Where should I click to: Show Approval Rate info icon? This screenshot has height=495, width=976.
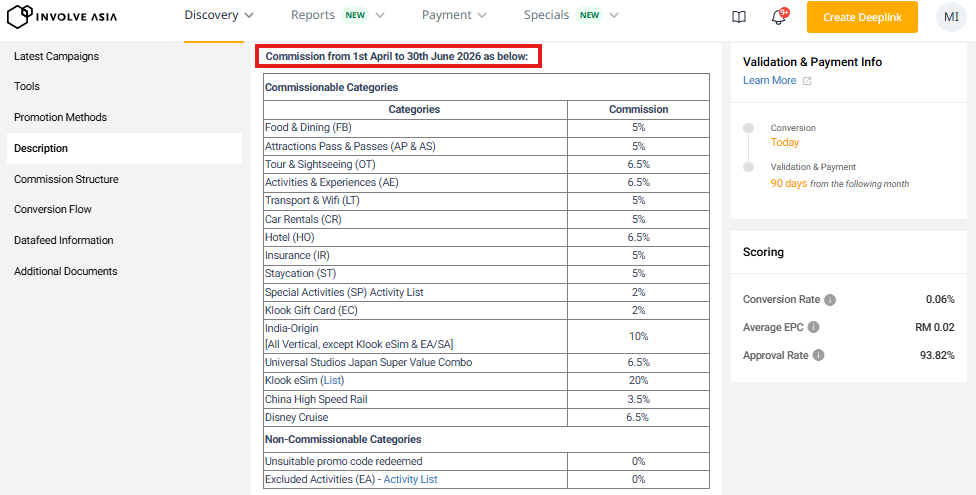point(819,355)
